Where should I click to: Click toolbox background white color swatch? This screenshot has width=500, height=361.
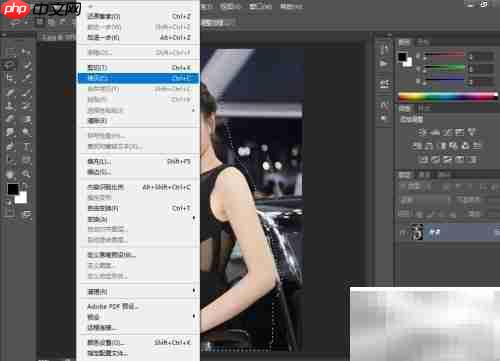pyautogui.click(x=21, y=198)
